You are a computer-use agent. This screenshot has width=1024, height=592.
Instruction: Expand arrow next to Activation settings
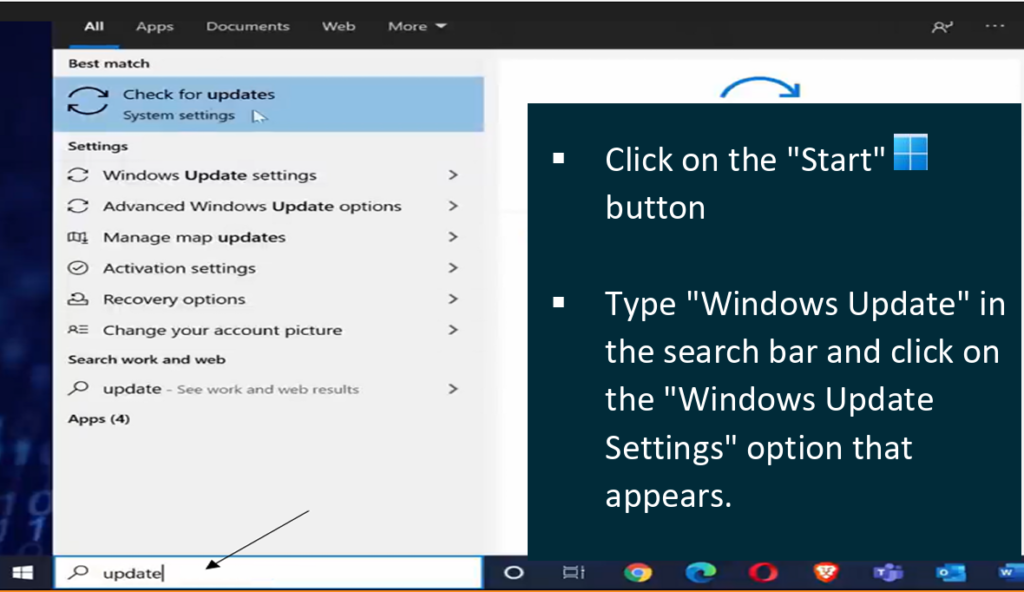(453, 268)
